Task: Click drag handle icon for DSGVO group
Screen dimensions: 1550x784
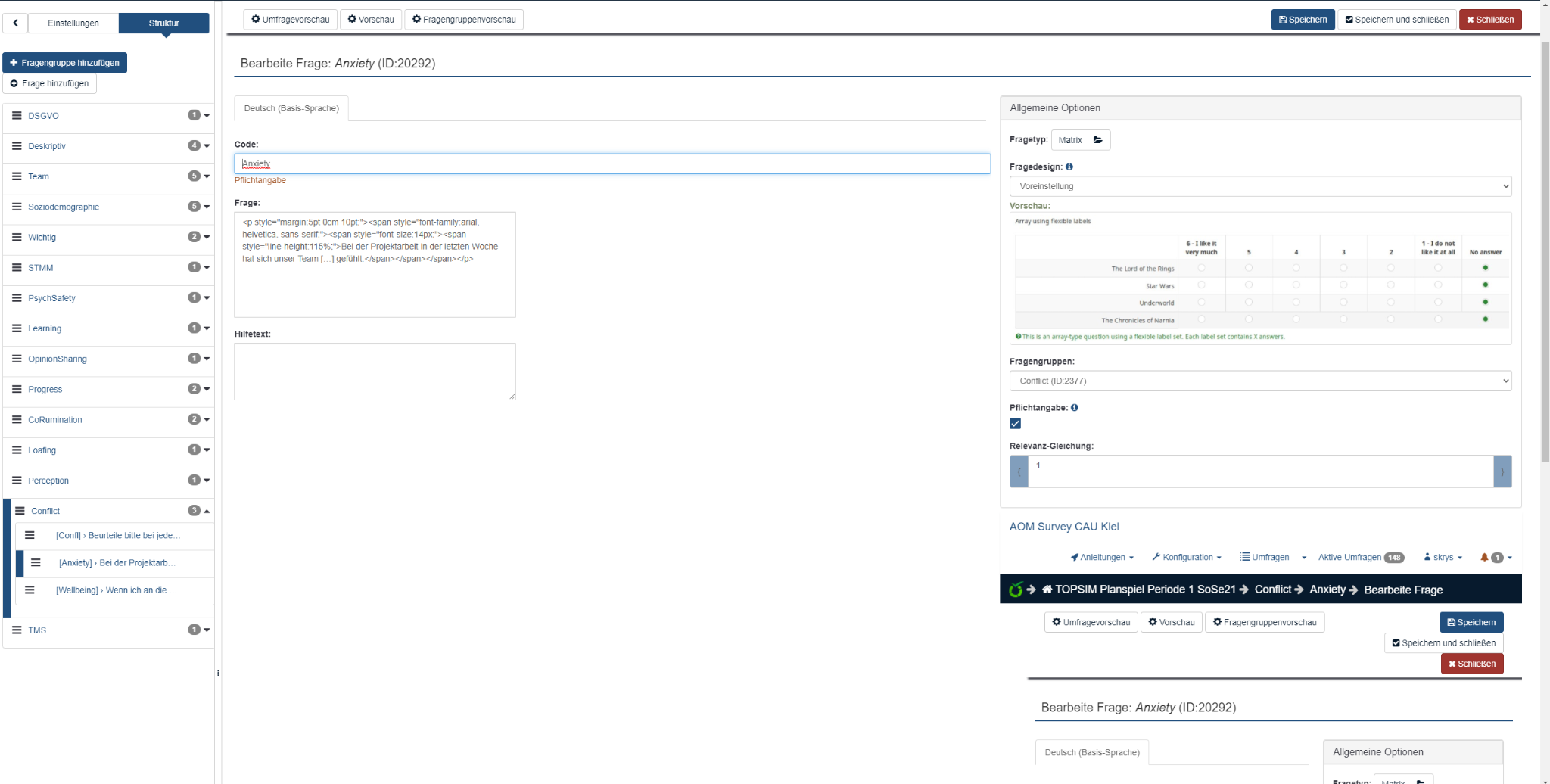Action: [17, 116]
